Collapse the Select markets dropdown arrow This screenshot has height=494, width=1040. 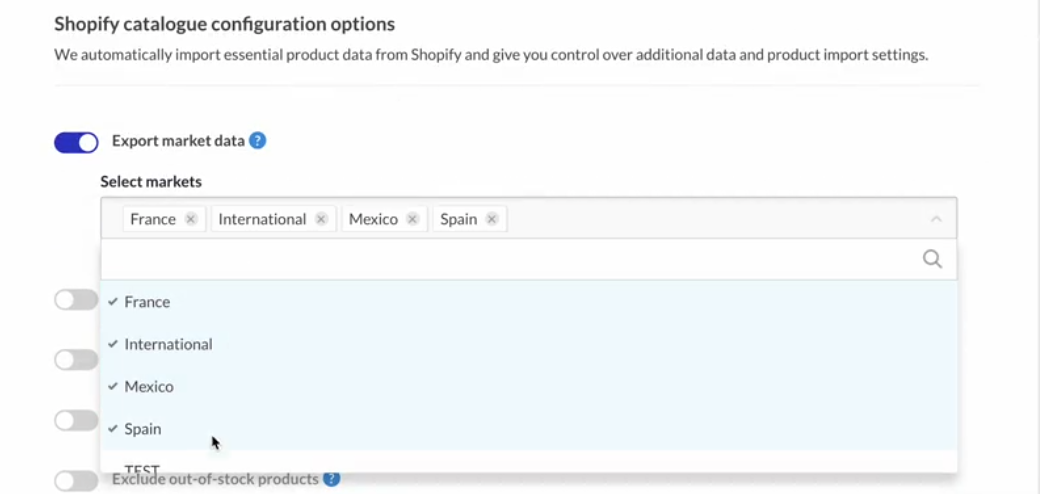tap(936, 219)
